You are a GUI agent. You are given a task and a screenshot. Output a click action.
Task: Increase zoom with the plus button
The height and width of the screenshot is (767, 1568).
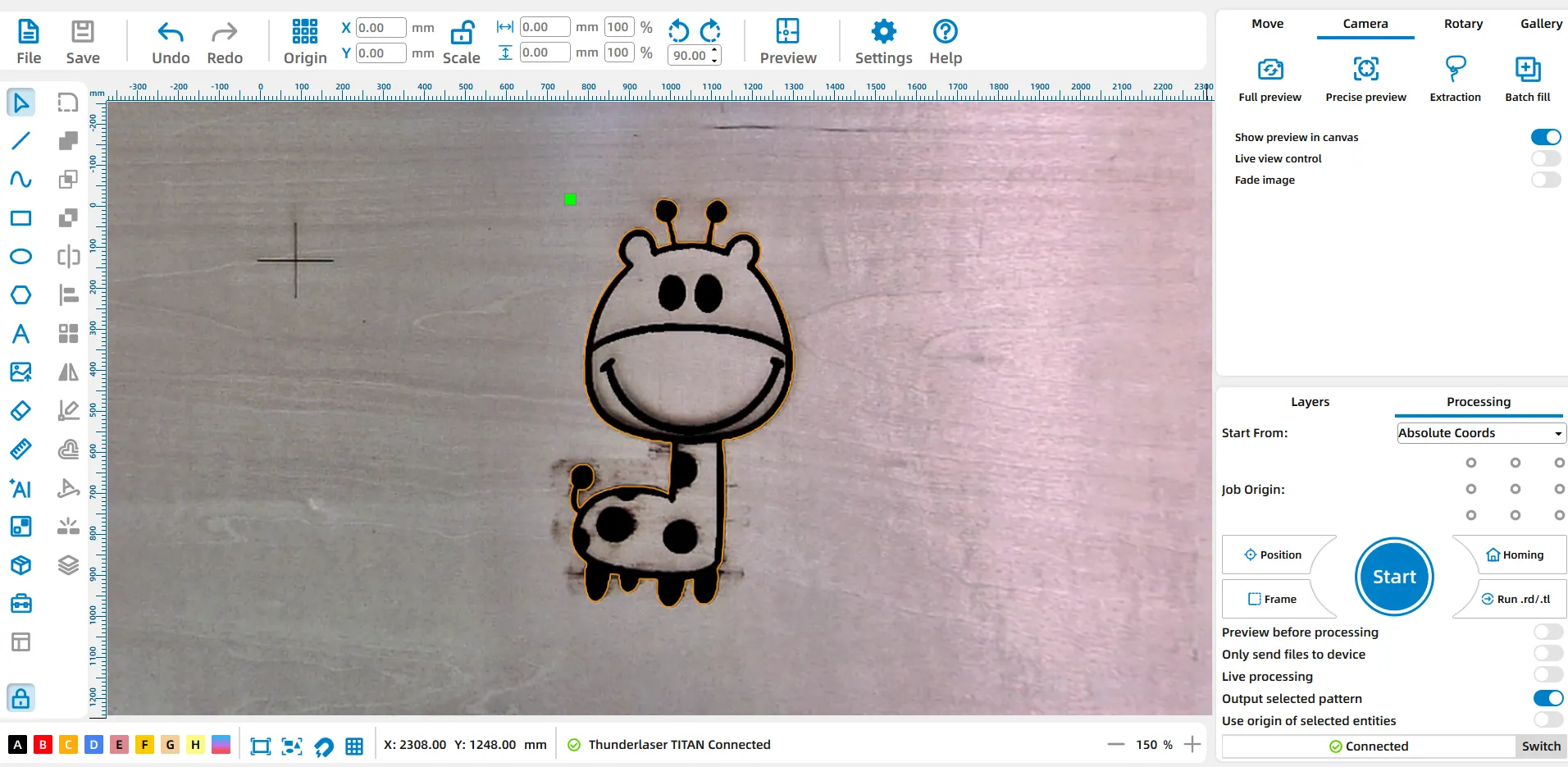click(1192, 744)
